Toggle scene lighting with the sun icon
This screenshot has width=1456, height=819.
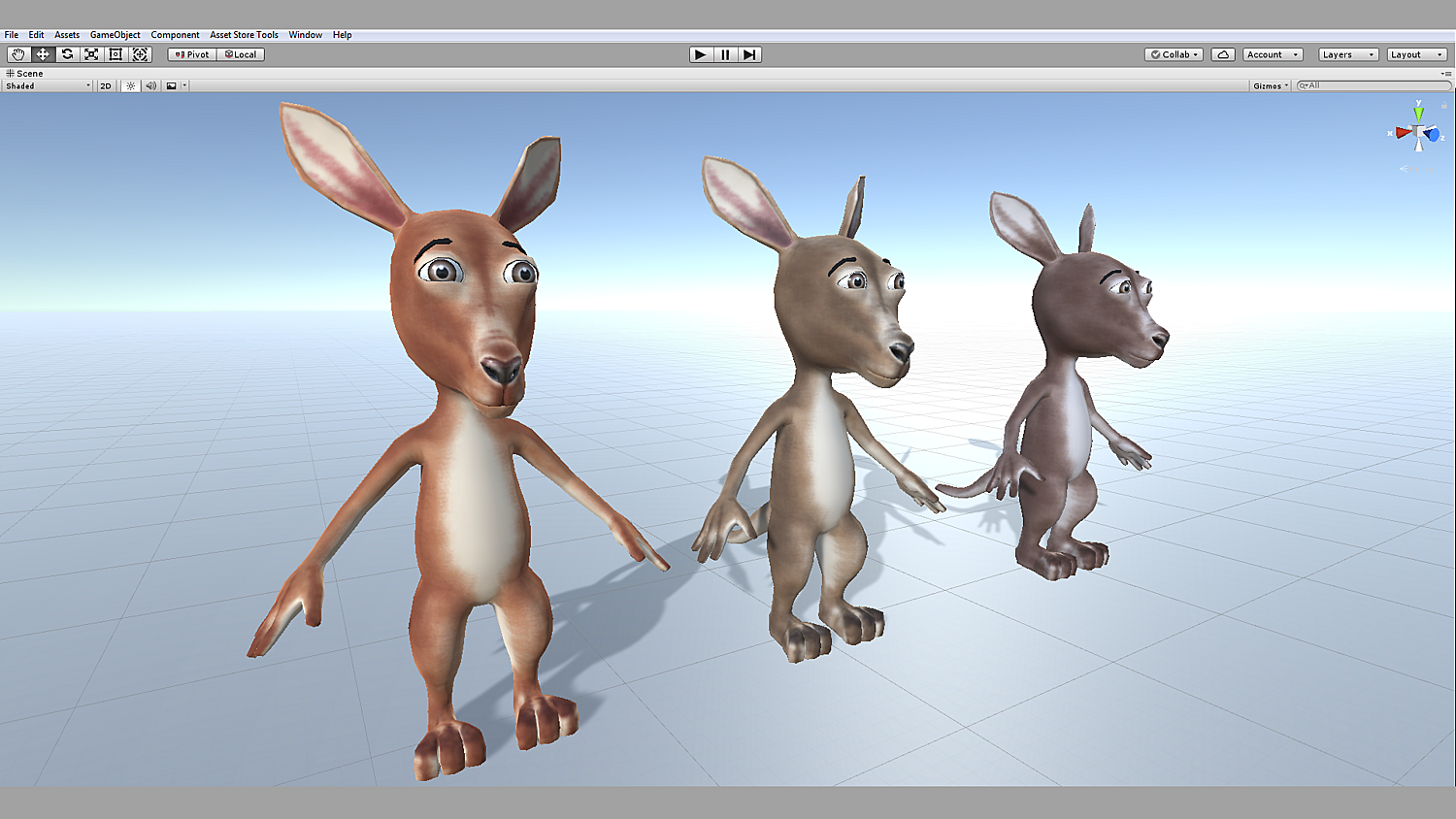pos(131,85)
